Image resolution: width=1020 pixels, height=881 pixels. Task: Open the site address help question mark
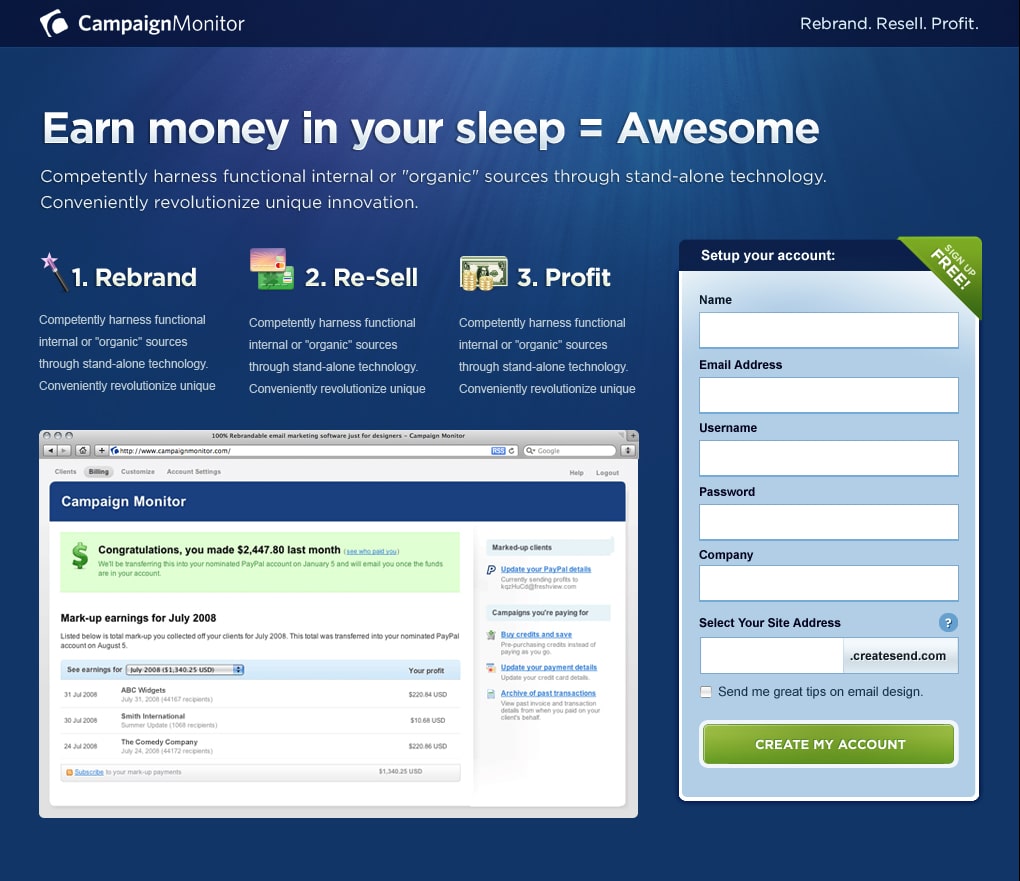pos(948,622)
